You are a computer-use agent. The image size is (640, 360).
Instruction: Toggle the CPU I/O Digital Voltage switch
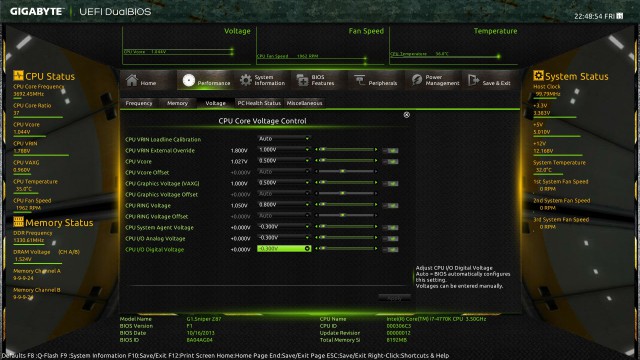[x=391, y=249]
